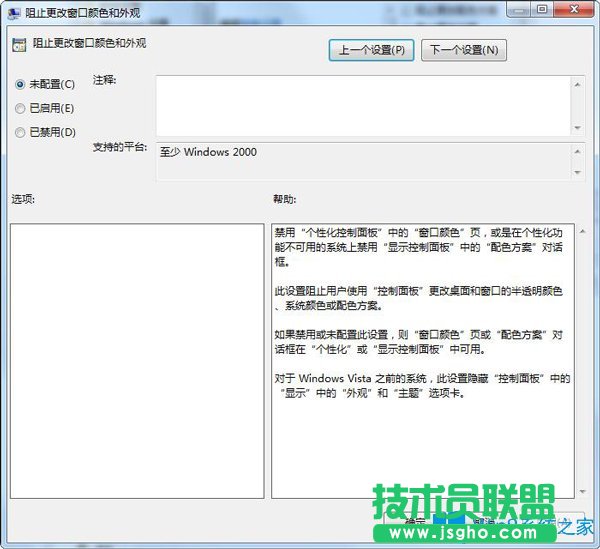Minimize the policy dialog window
Viewport: 600px width, 549px height.
pos(519,10)
